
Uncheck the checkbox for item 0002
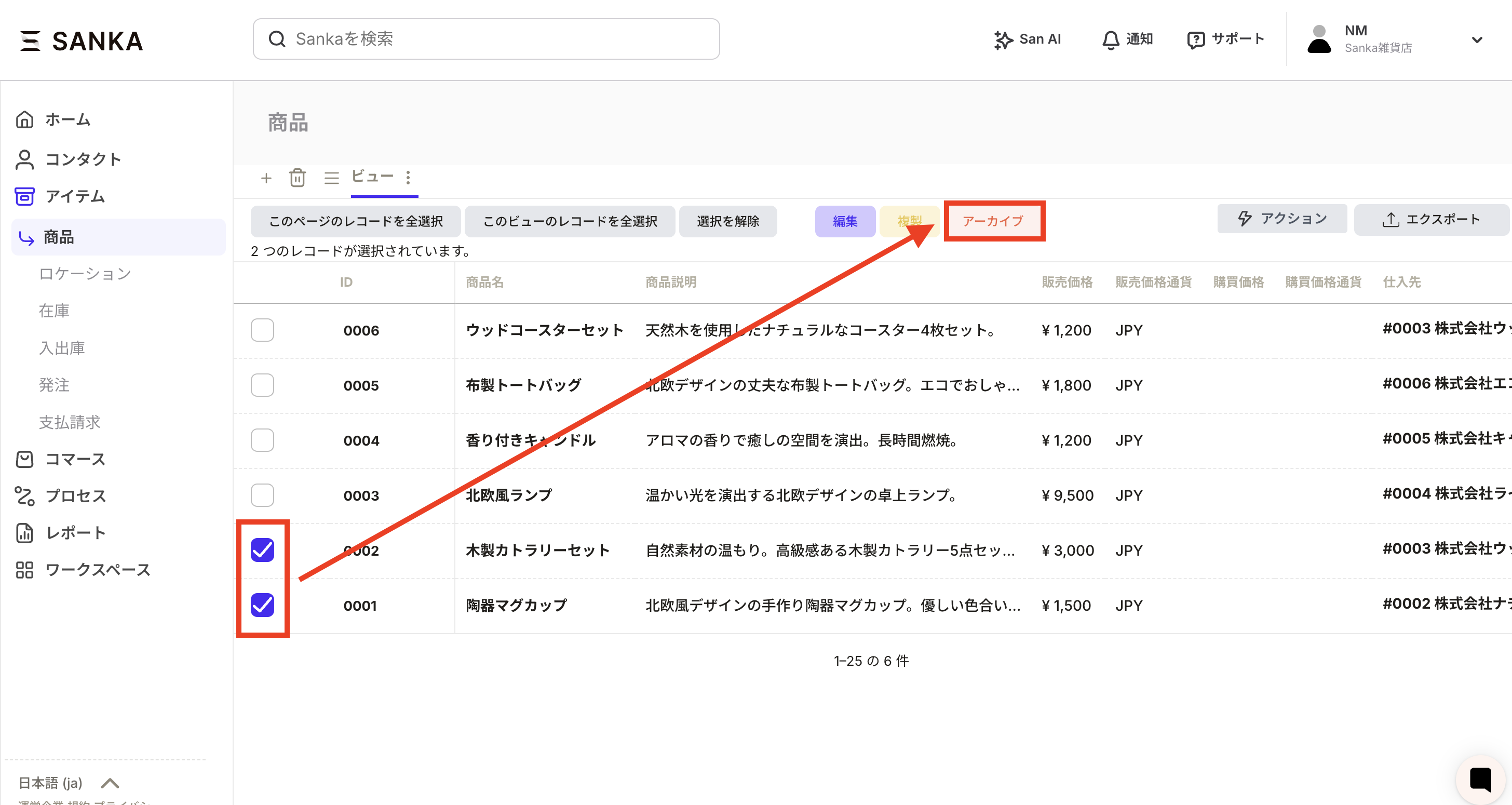[262, 550]
